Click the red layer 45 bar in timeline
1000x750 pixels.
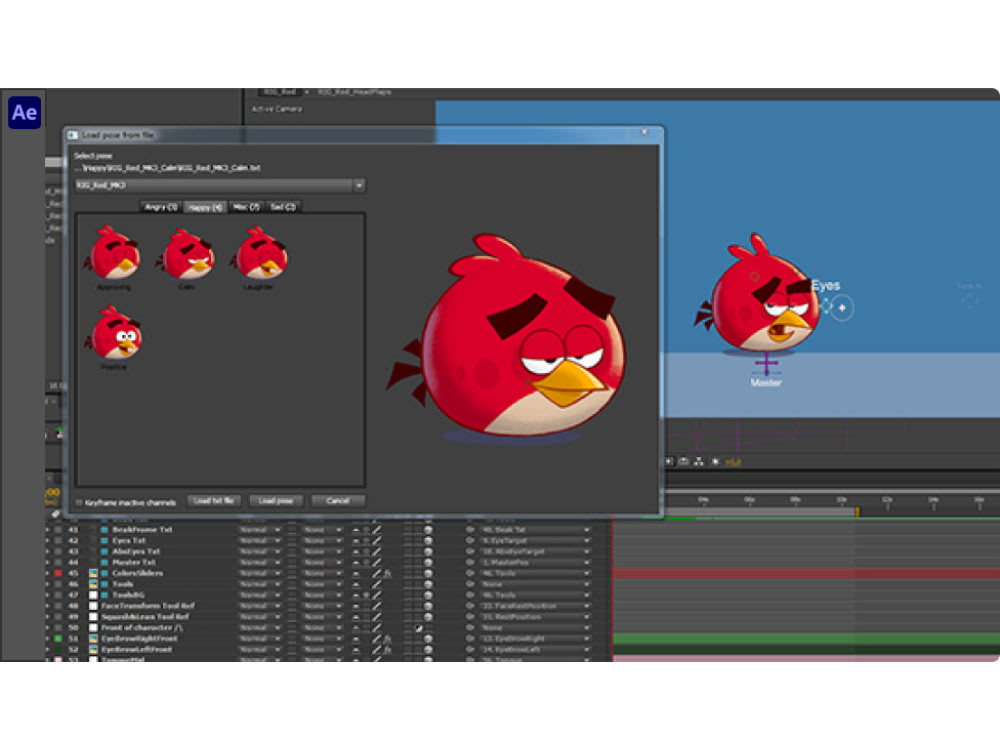click(805, 573)
